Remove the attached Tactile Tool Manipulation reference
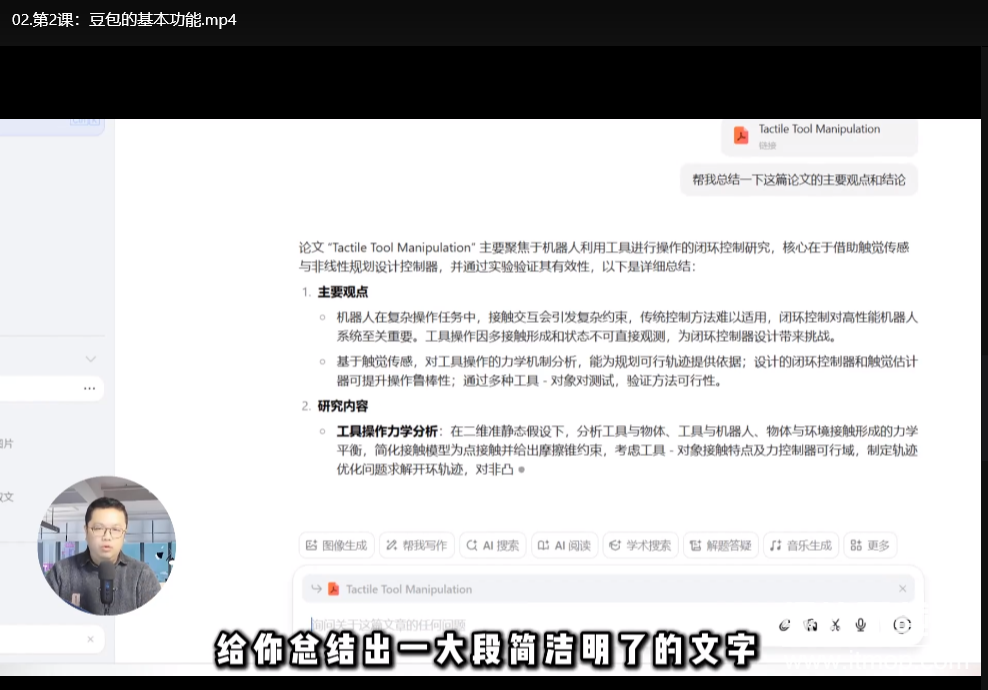 point(902,589)
